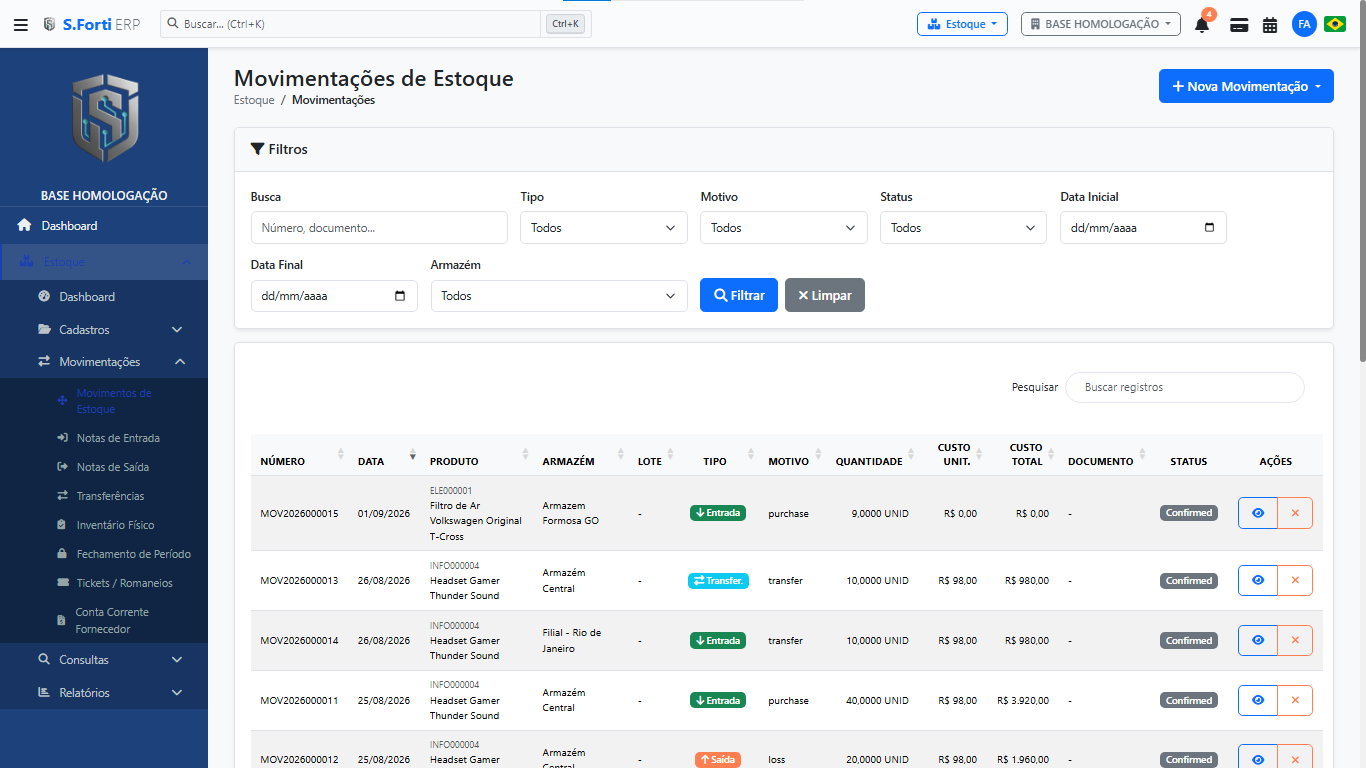Sort table by Quantidade column

pos(871,455)
